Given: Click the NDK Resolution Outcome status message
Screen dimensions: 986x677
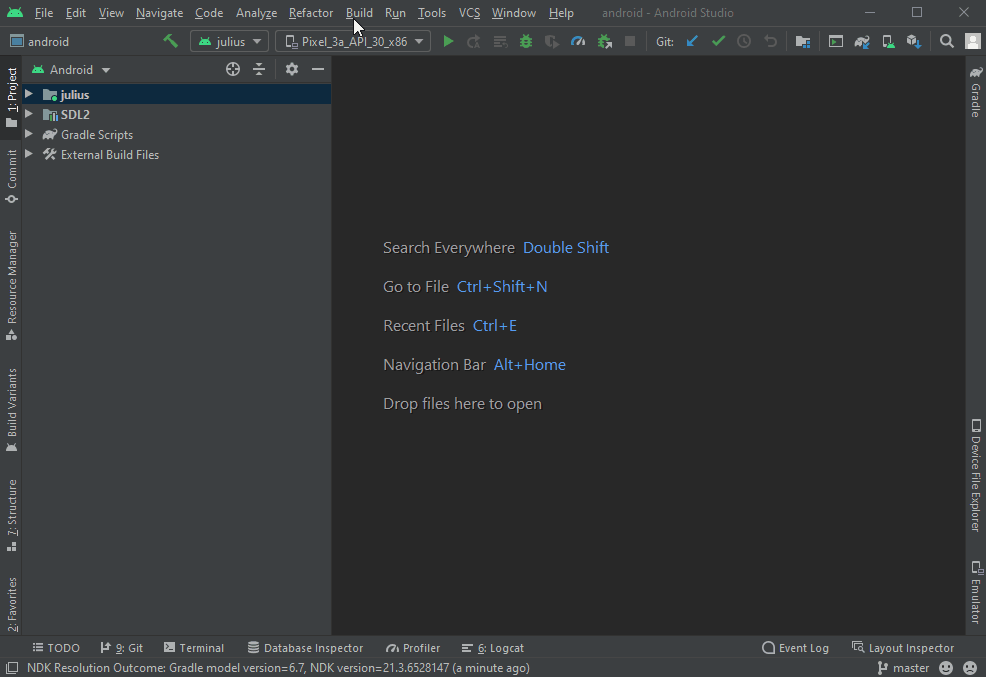Looking at the screenshot, I should 278,668.
